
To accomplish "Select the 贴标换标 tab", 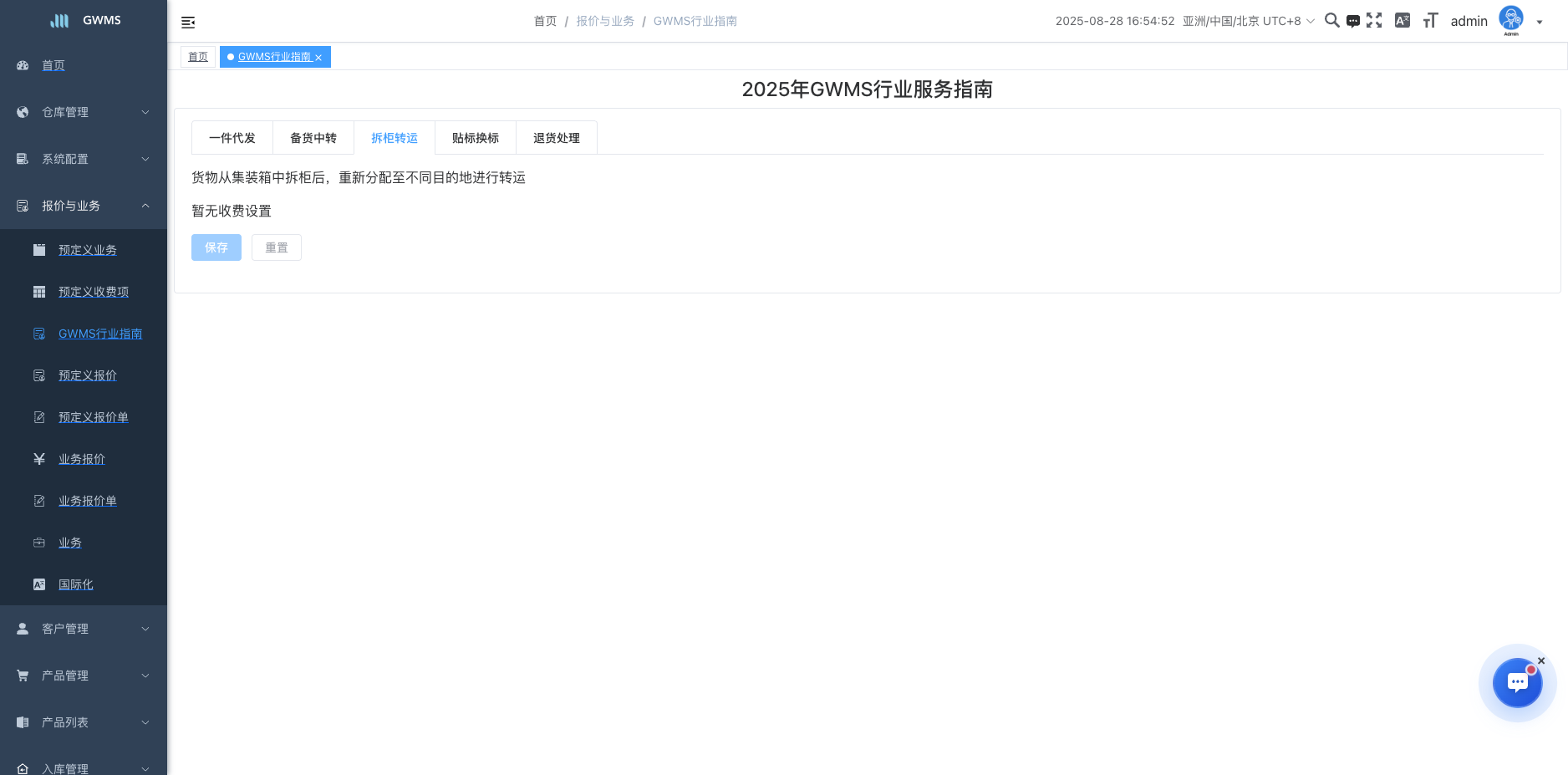I will click(x=476, y=138).
